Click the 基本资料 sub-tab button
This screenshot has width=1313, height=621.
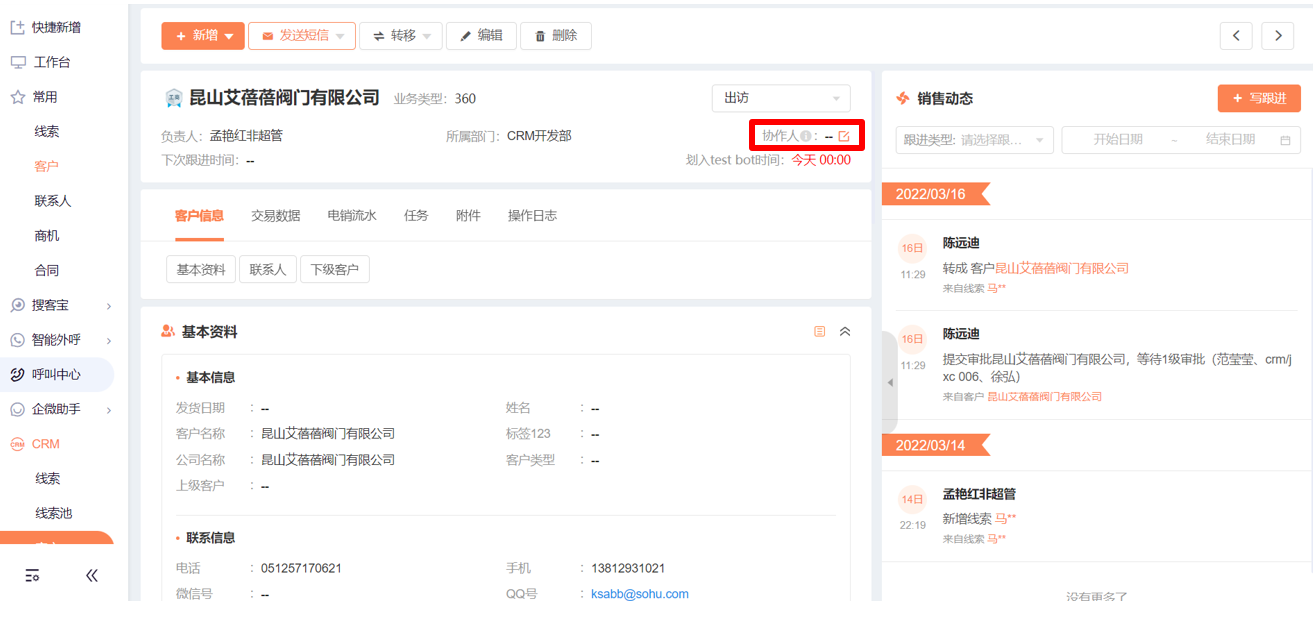pos(201,269)
